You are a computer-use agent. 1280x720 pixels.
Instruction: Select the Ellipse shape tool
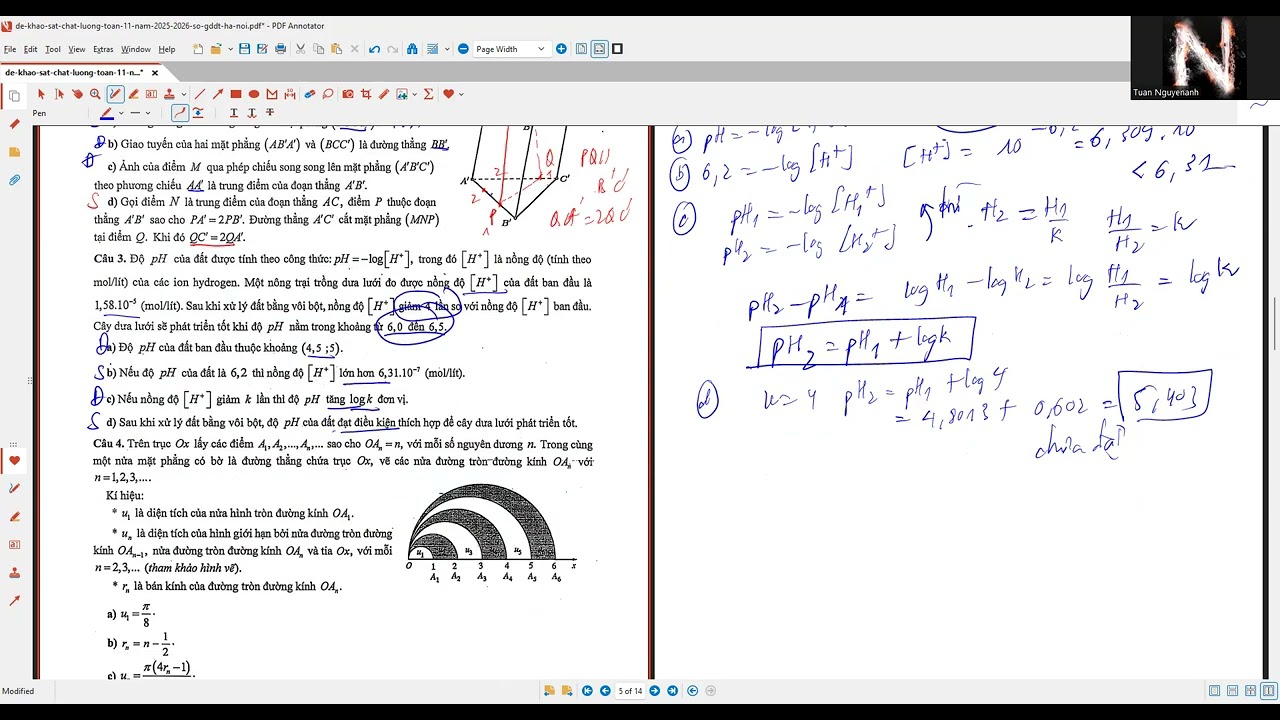(x=254, y=94)
